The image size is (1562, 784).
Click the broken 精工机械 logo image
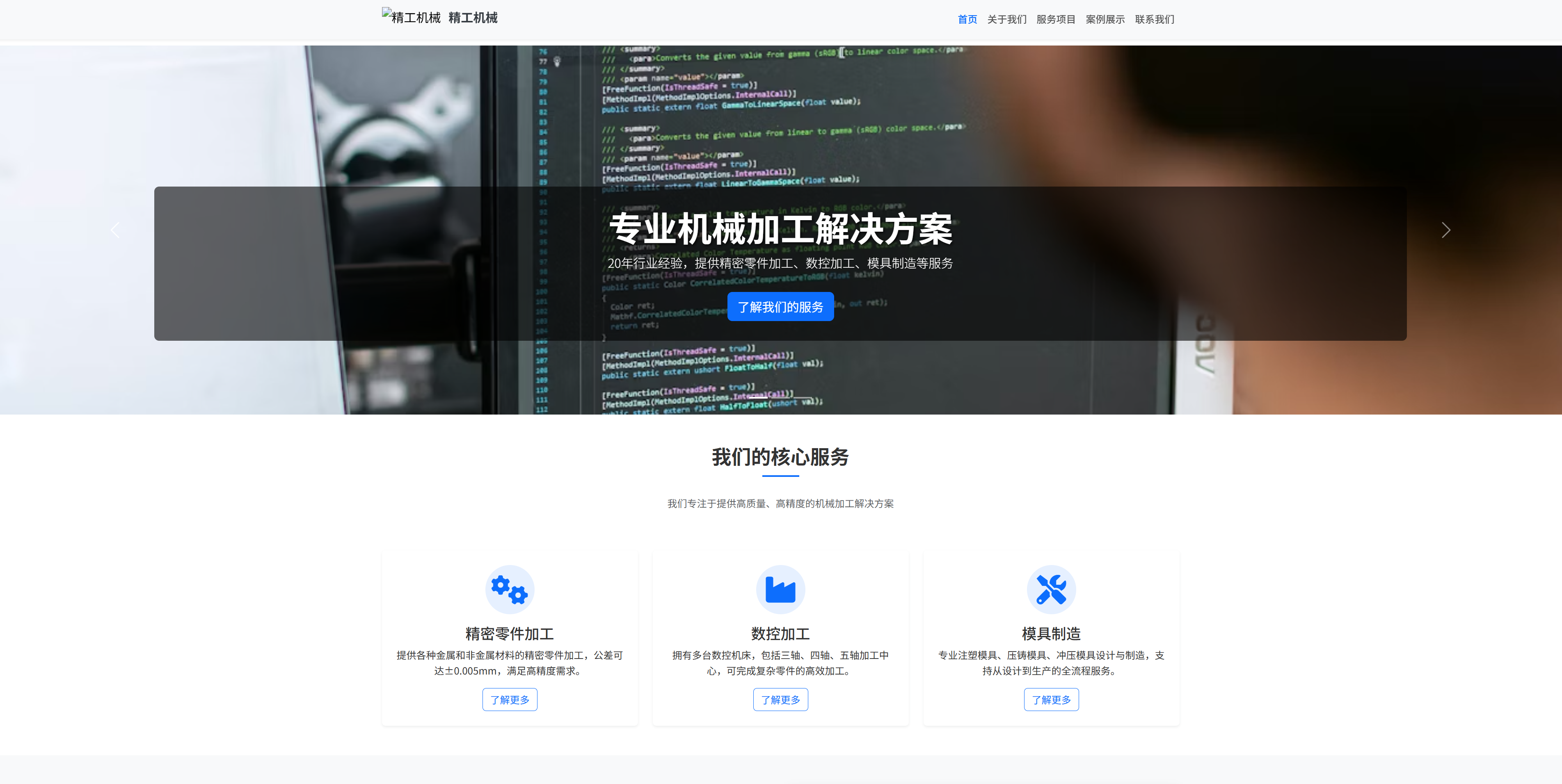click(412, 17)
